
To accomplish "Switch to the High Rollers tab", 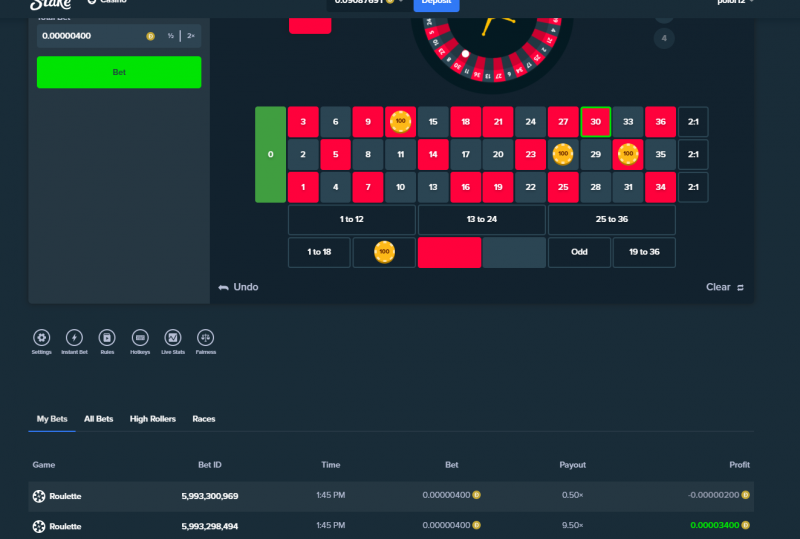I will [x=153, y=419].
